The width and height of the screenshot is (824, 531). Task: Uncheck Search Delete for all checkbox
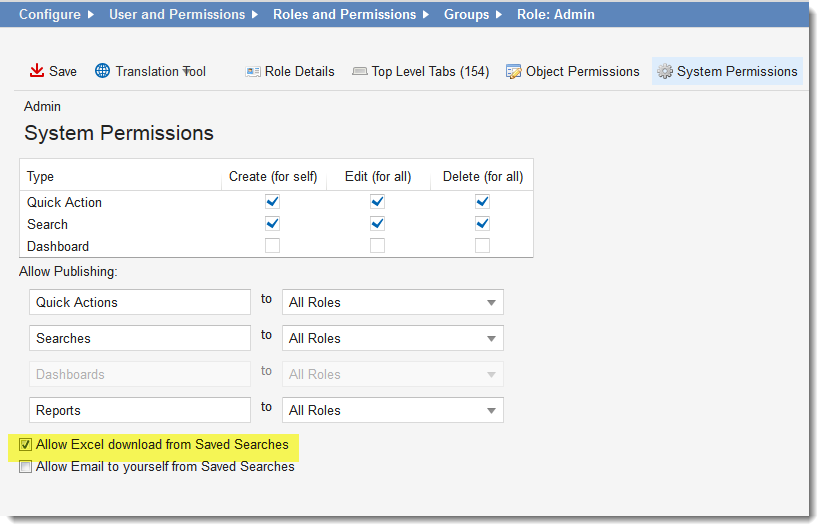[x=482, y=224]
